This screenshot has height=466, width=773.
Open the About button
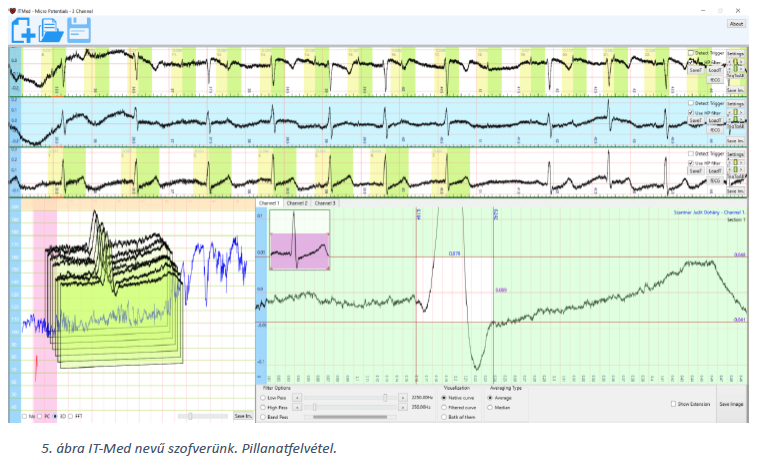(x=736, y=23)
